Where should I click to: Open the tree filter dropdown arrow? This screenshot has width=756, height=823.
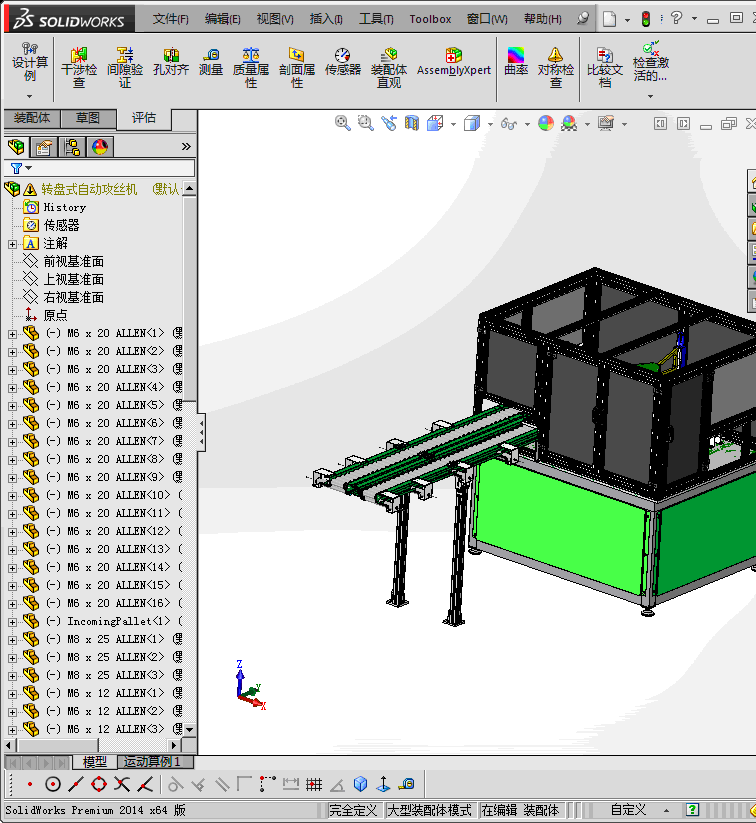(x=28, y=168)
